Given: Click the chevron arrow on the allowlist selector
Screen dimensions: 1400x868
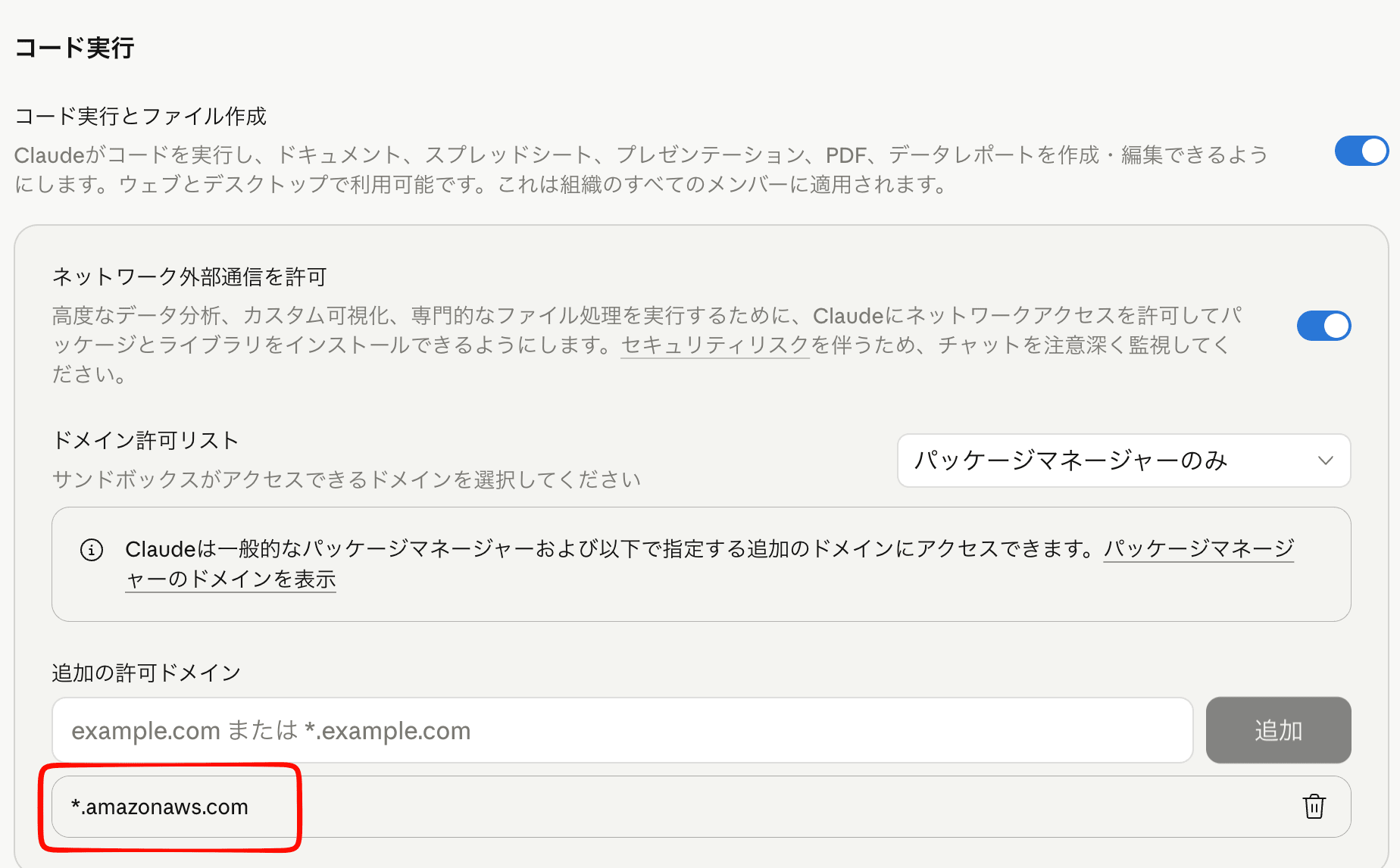Looking at the screenshot, I should point(1324,461).
